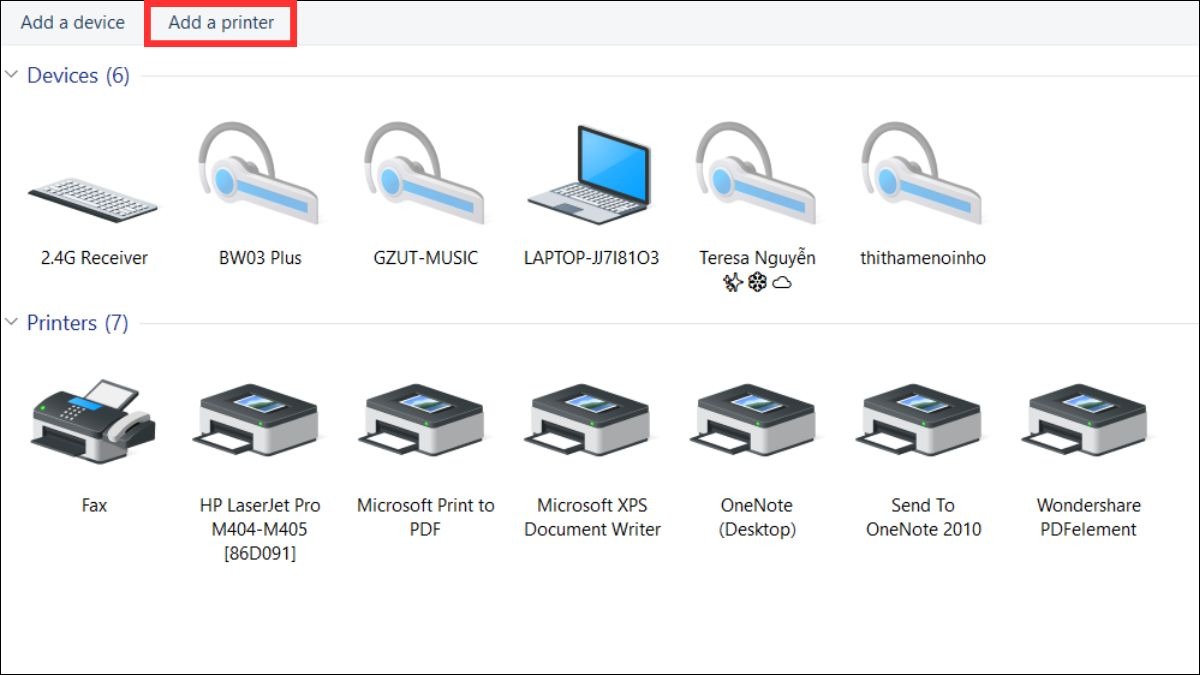Select the Teresa Nguyễn headset icon
Screen dimensions: 1200x675
[x=757, y=173]
